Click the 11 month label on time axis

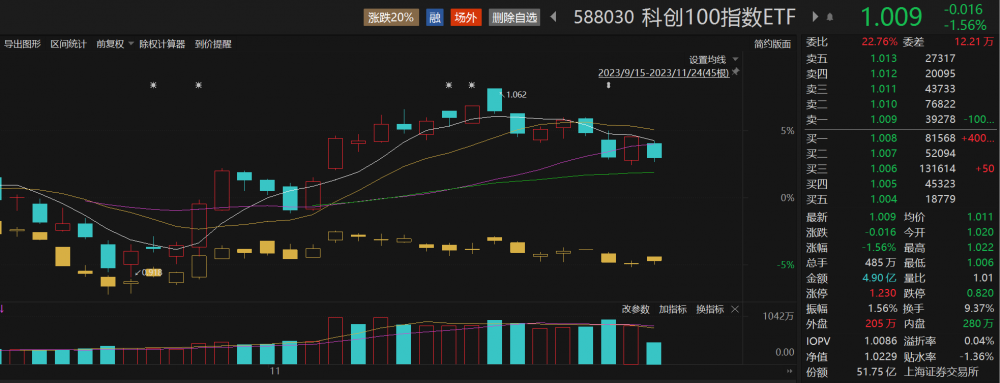click(x=276, y=371)
